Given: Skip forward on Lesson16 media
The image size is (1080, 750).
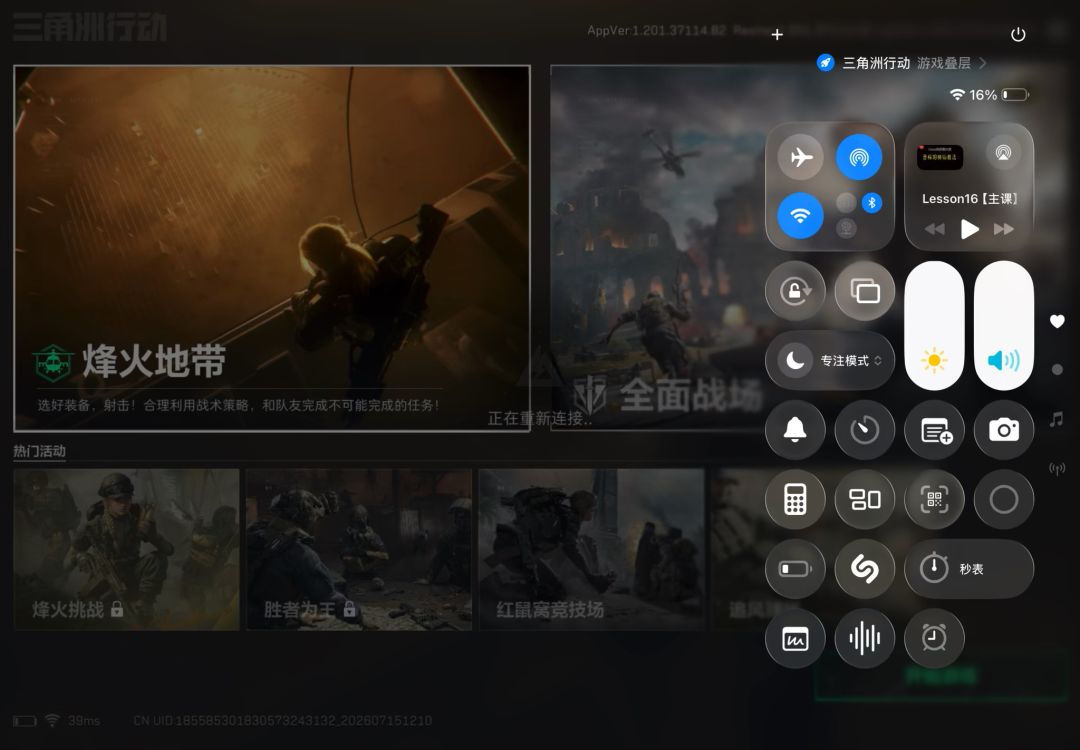Looking at the screenshot, I should (x=1004, y=229).
